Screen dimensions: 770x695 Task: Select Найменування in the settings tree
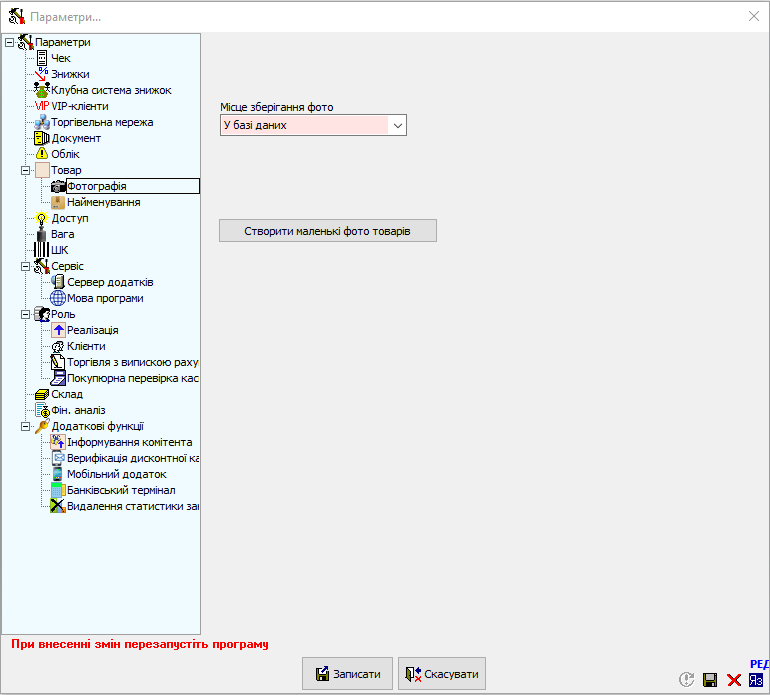103,202
